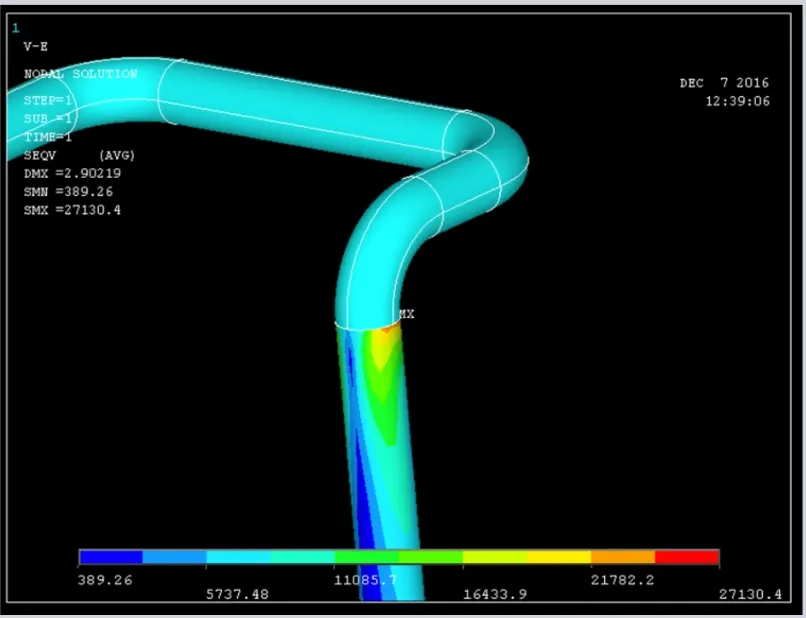Click the red band in the stress legend
This screenshot has width=806, height=618.
[x=687, y=557]
